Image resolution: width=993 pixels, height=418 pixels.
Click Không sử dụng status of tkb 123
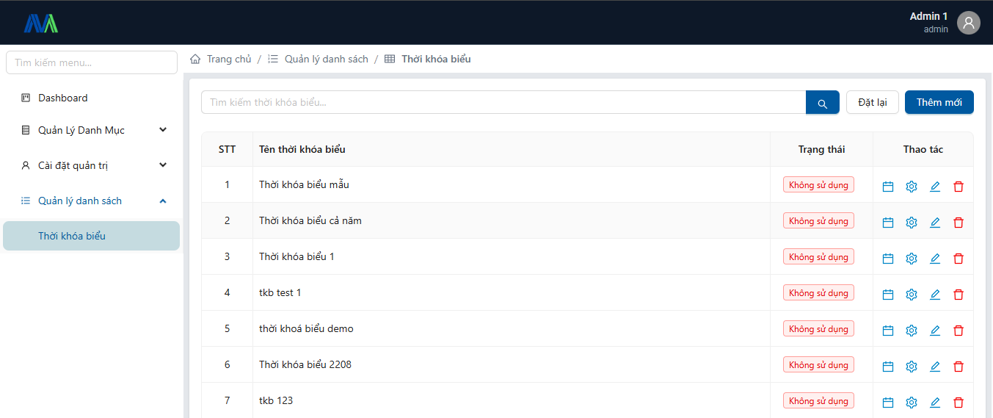coord(819,401)
